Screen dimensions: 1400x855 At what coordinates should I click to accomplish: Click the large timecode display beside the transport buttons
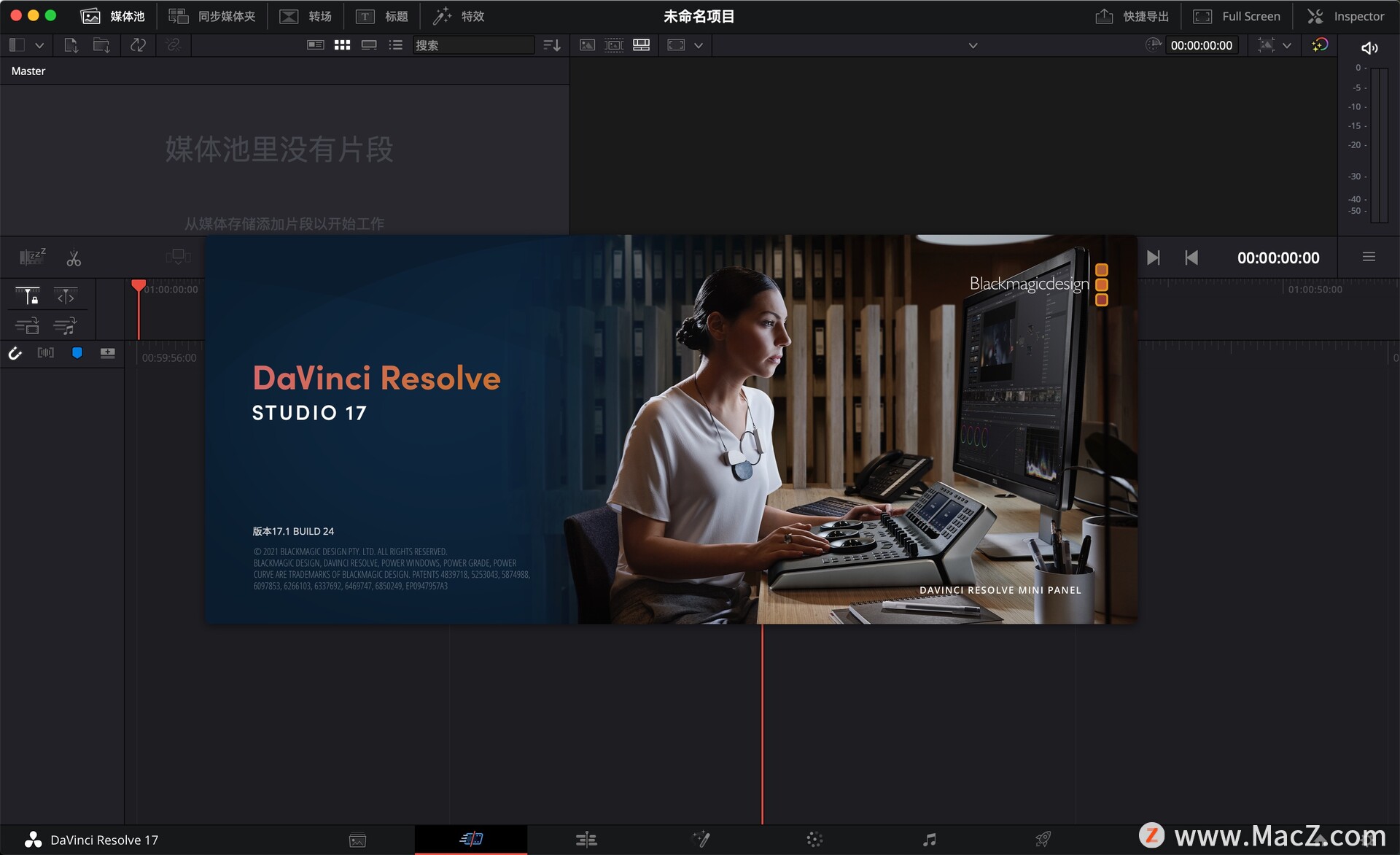pyautogui.click(x=1278, y=258)
